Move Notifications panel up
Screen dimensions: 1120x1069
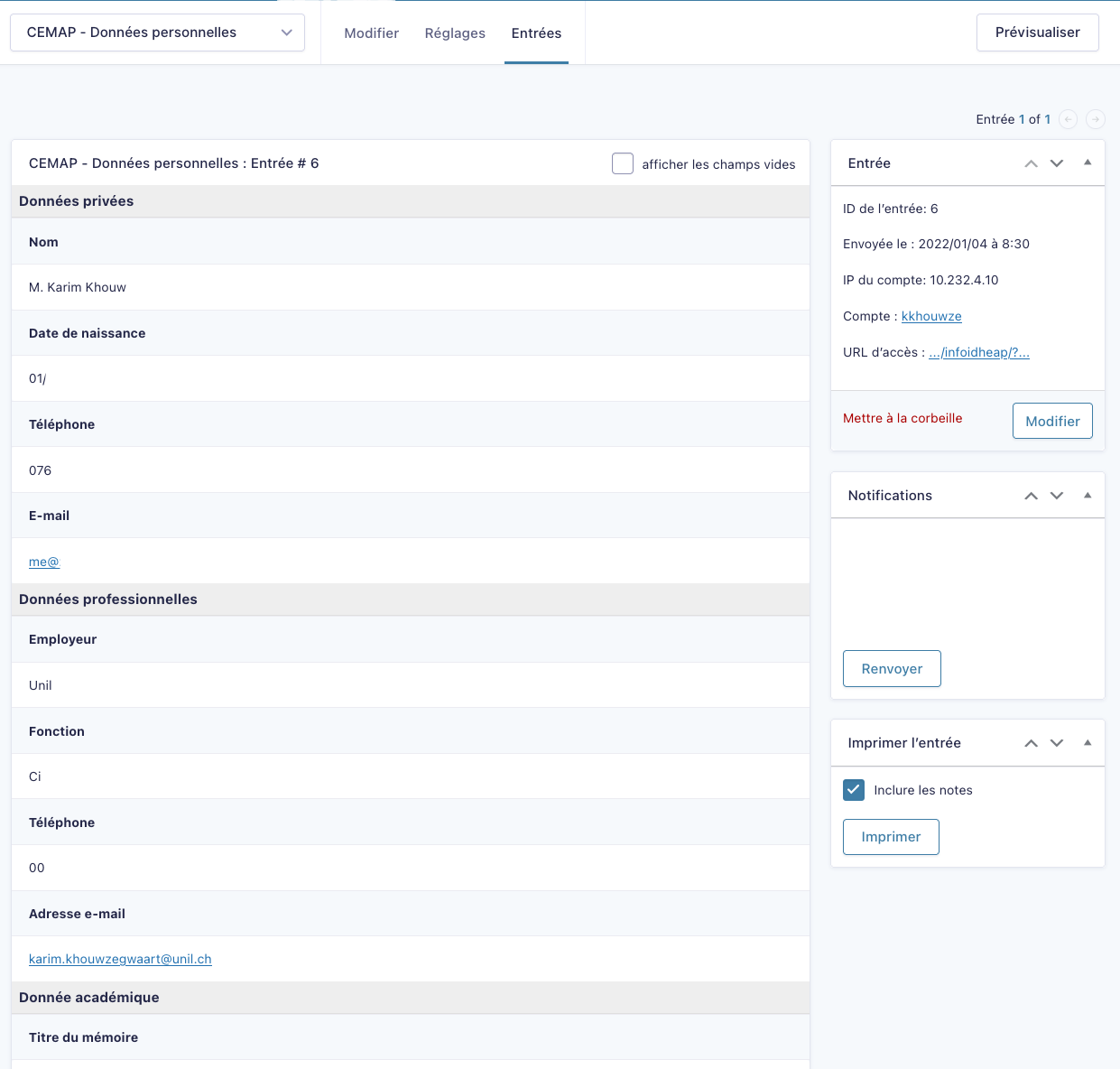pos(1031,496)
